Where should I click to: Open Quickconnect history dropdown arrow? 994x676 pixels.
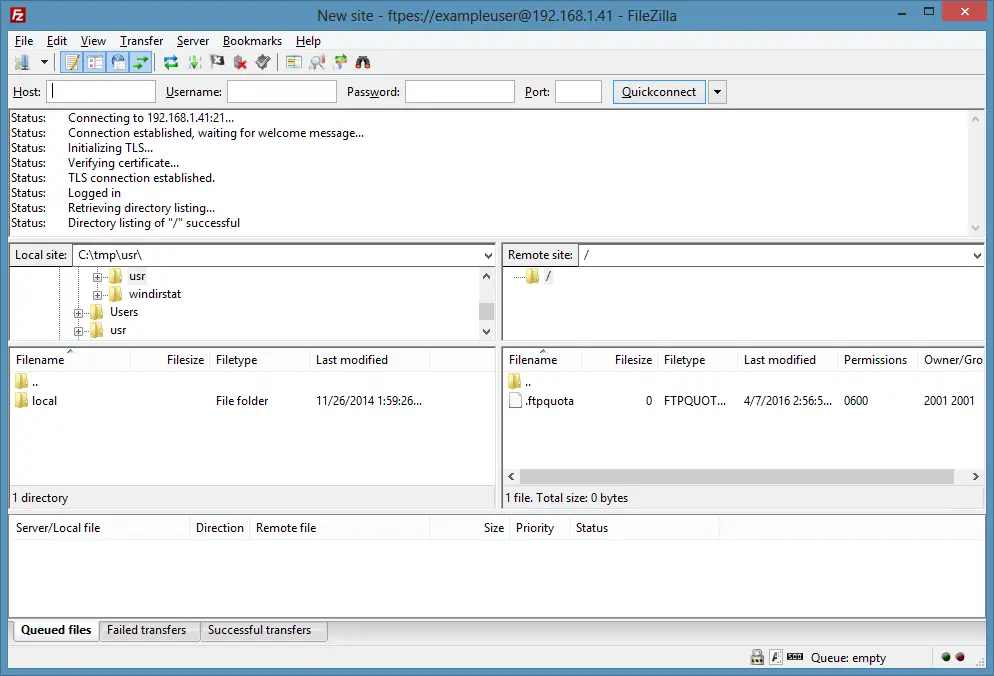[x=717, y=92]
